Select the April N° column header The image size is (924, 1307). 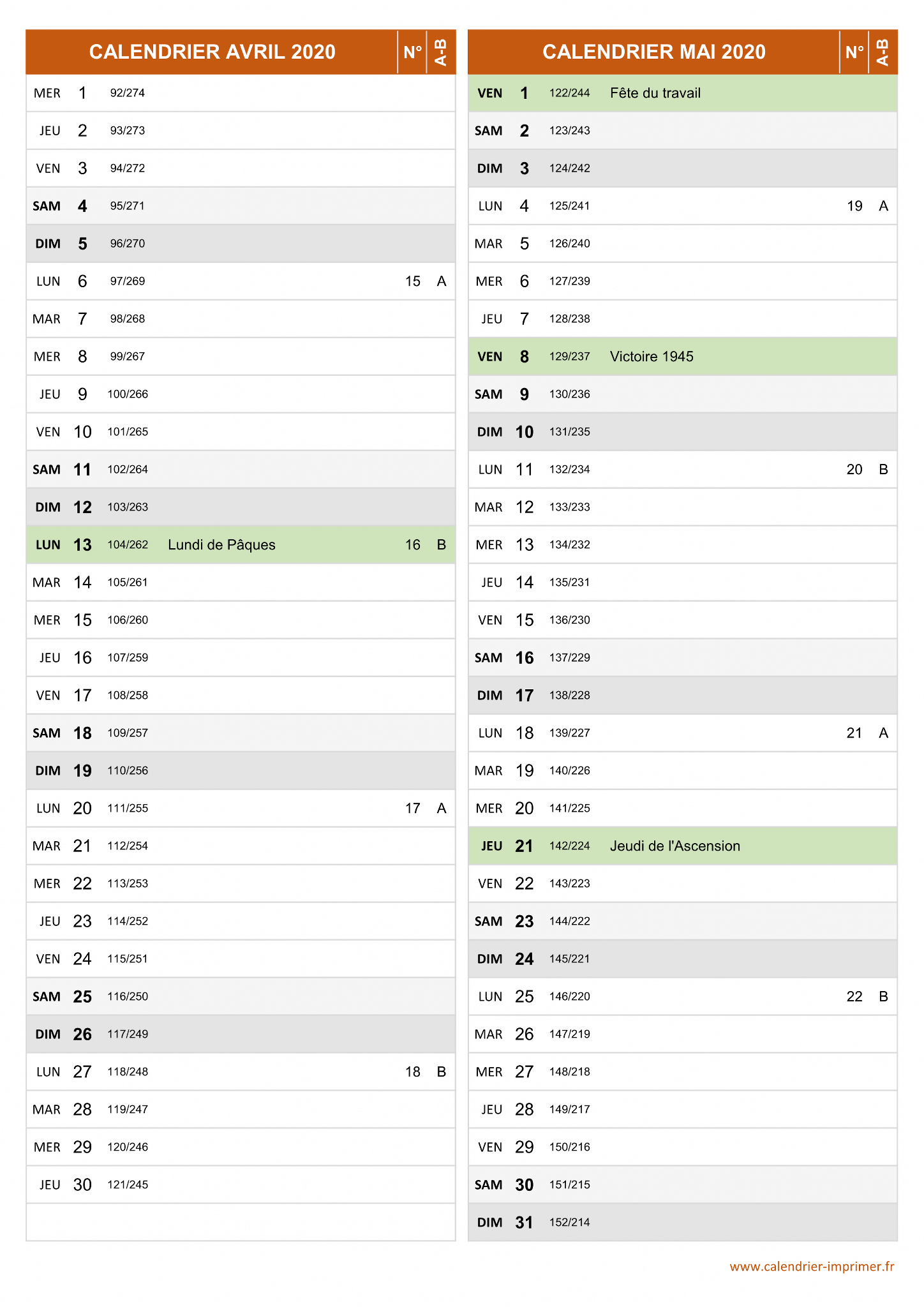tap(412, 52)
